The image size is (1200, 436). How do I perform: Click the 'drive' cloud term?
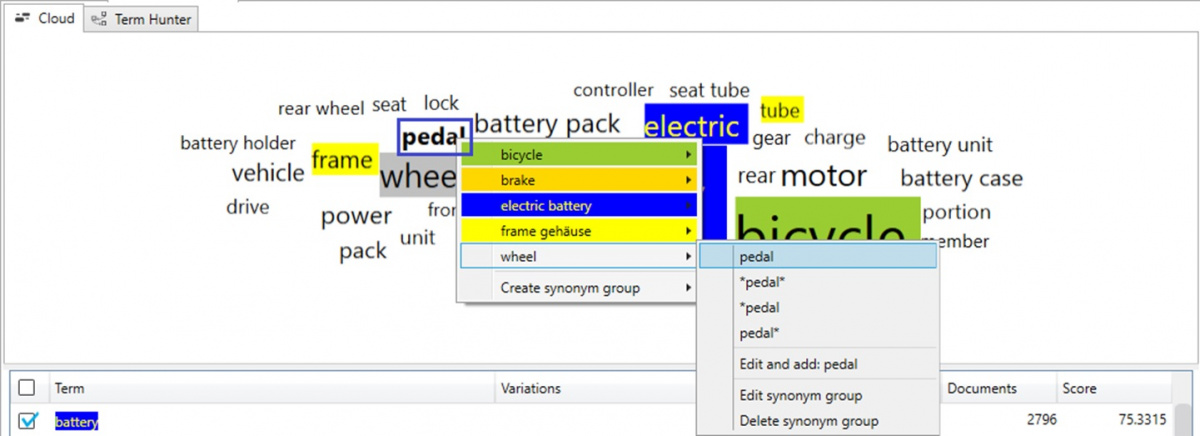click(247, 207)
